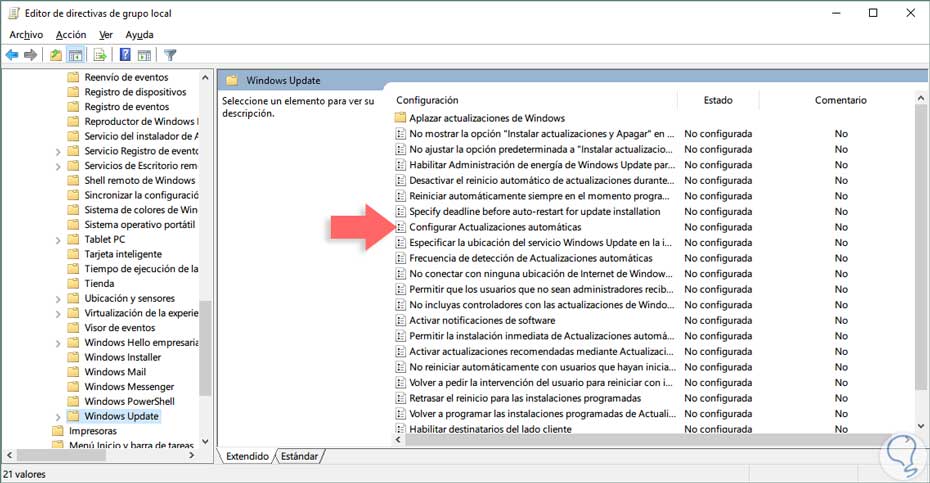Open the Ayuda menu
The height and width of the screenshot is (483, 930).
[139, 35]
